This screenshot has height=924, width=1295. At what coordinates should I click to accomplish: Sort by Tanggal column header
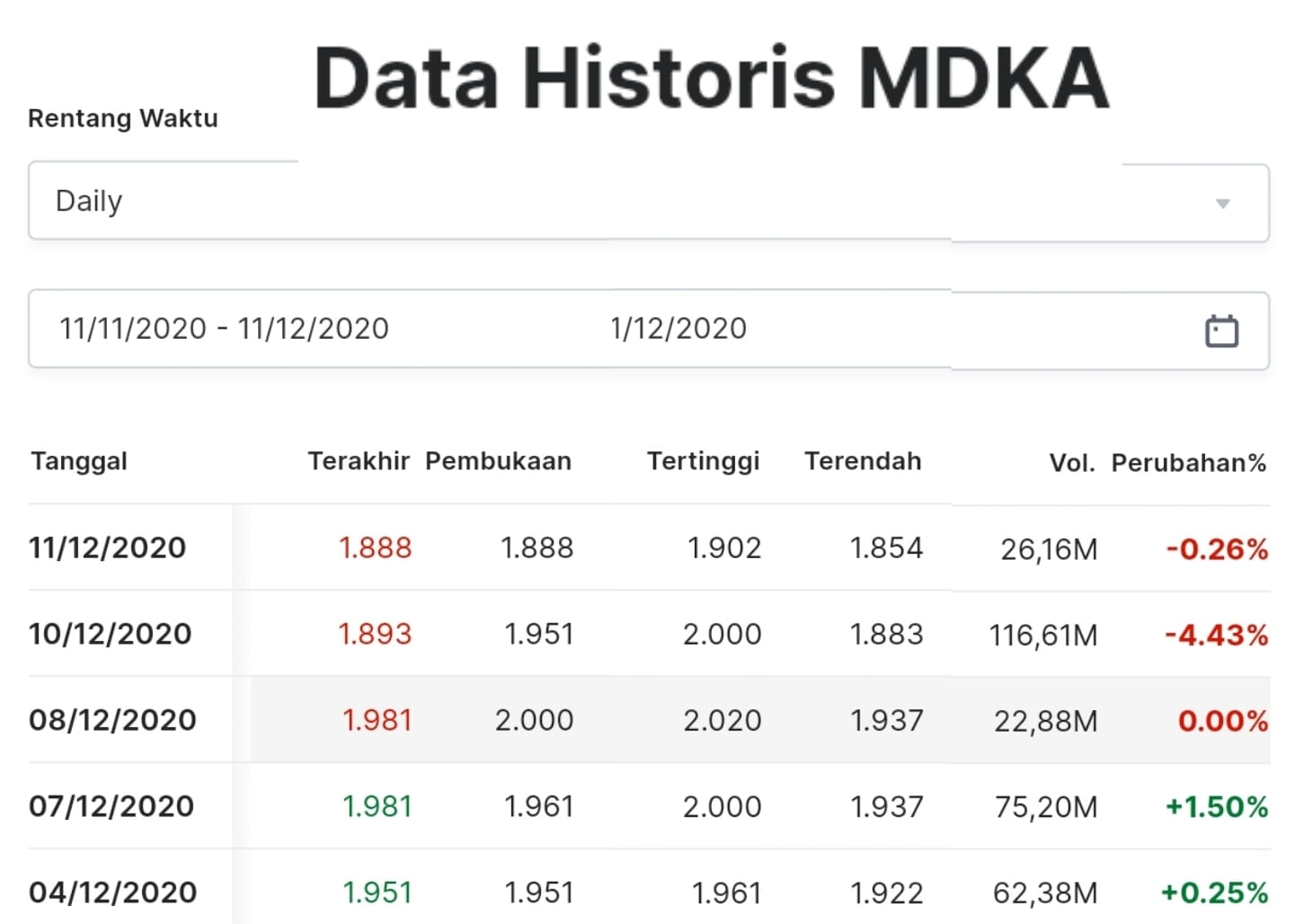(79, 461)
